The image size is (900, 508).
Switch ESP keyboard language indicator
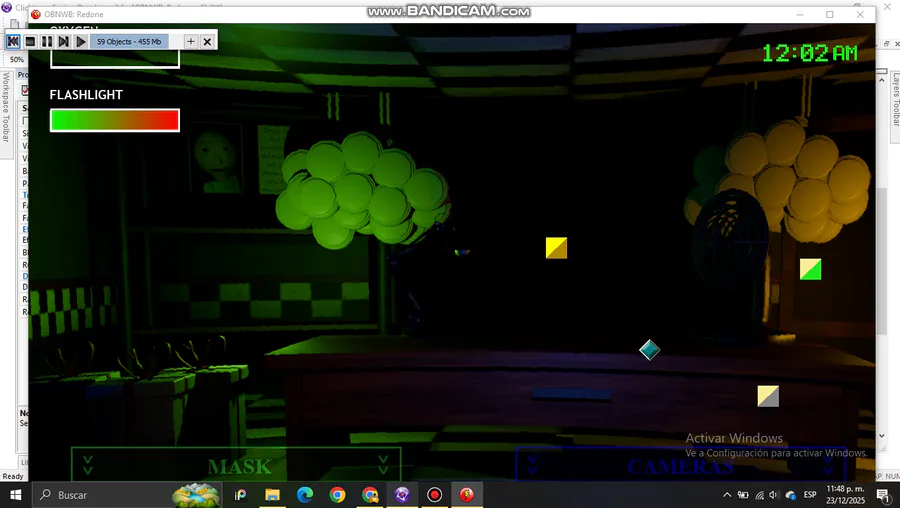click(810, 495)
